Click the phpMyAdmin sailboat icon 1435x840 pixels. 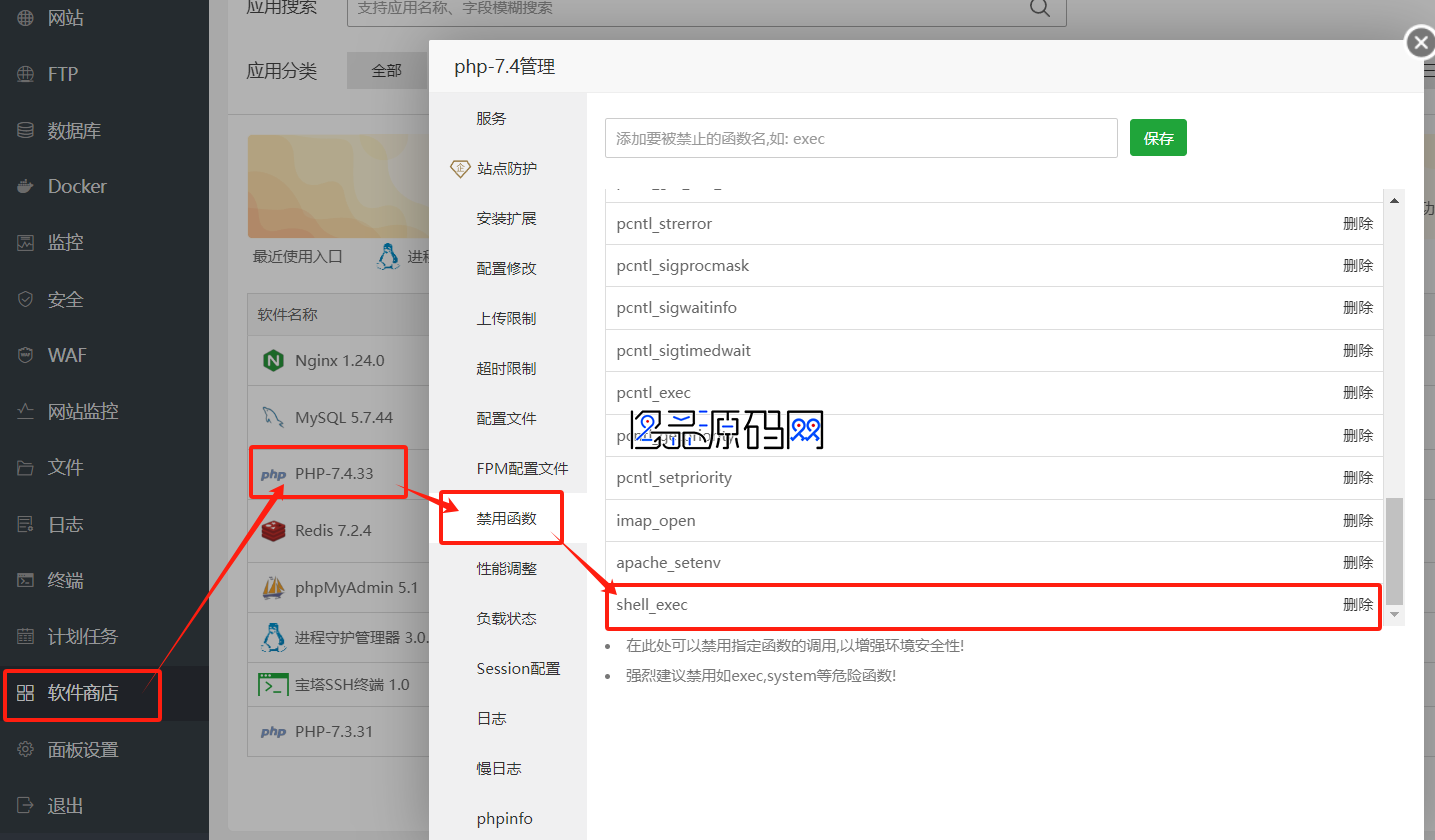click(273, 588)
